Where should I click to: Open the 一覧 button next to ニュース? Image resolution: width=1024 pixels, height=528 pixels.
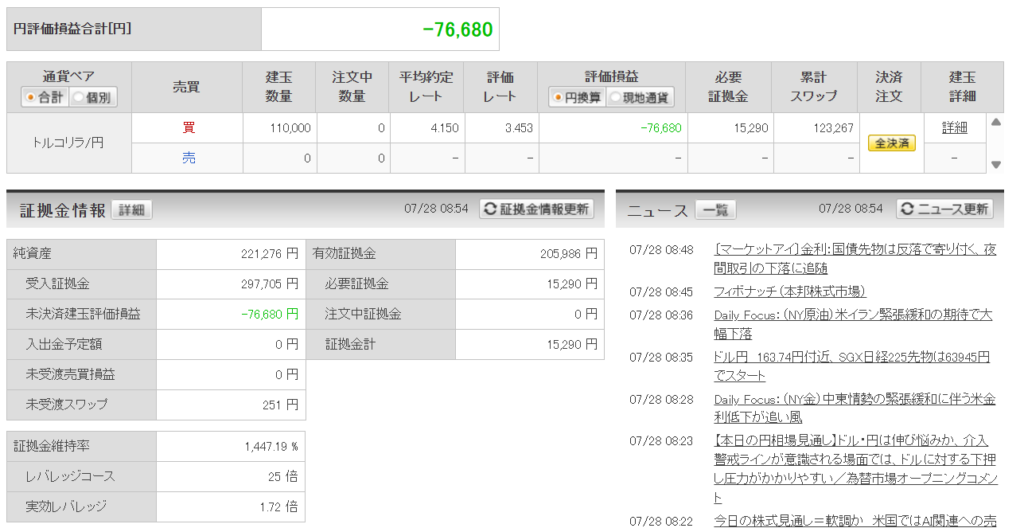click(x=715, y=210)
